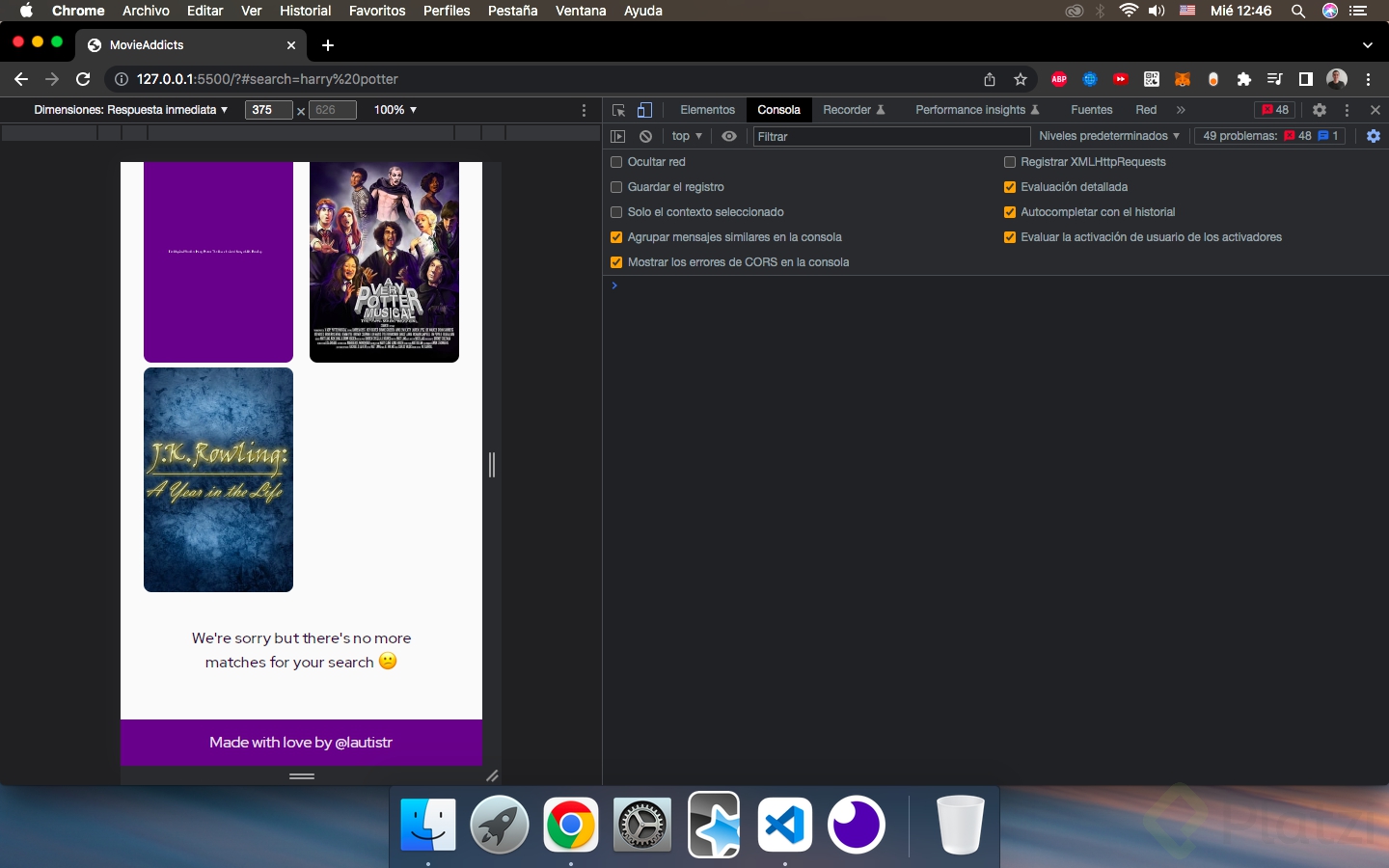Open Spotlight search in the menu bar

tap(1298, 11)
